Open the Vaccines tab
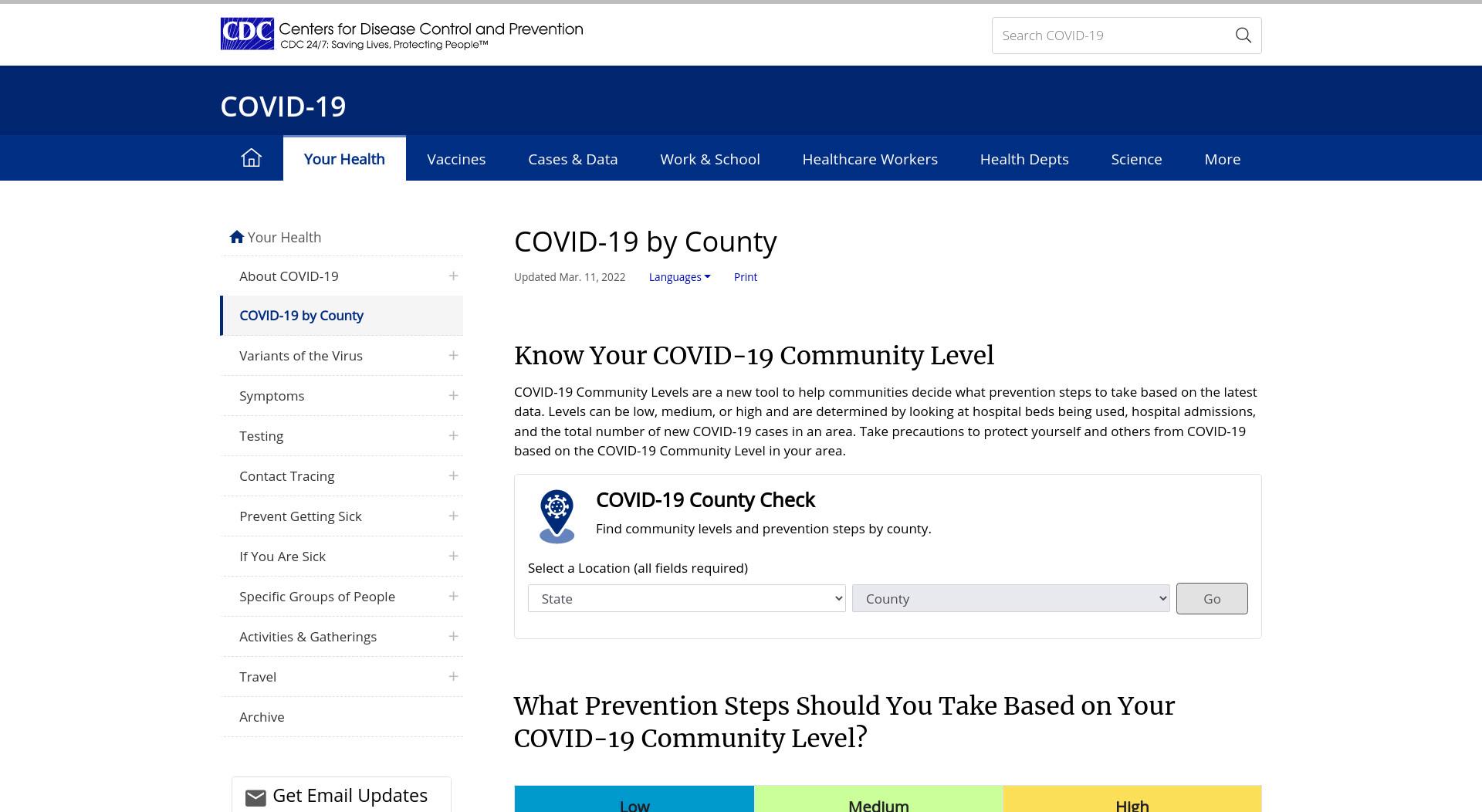The image size is (1482, 812). point(456,159)
